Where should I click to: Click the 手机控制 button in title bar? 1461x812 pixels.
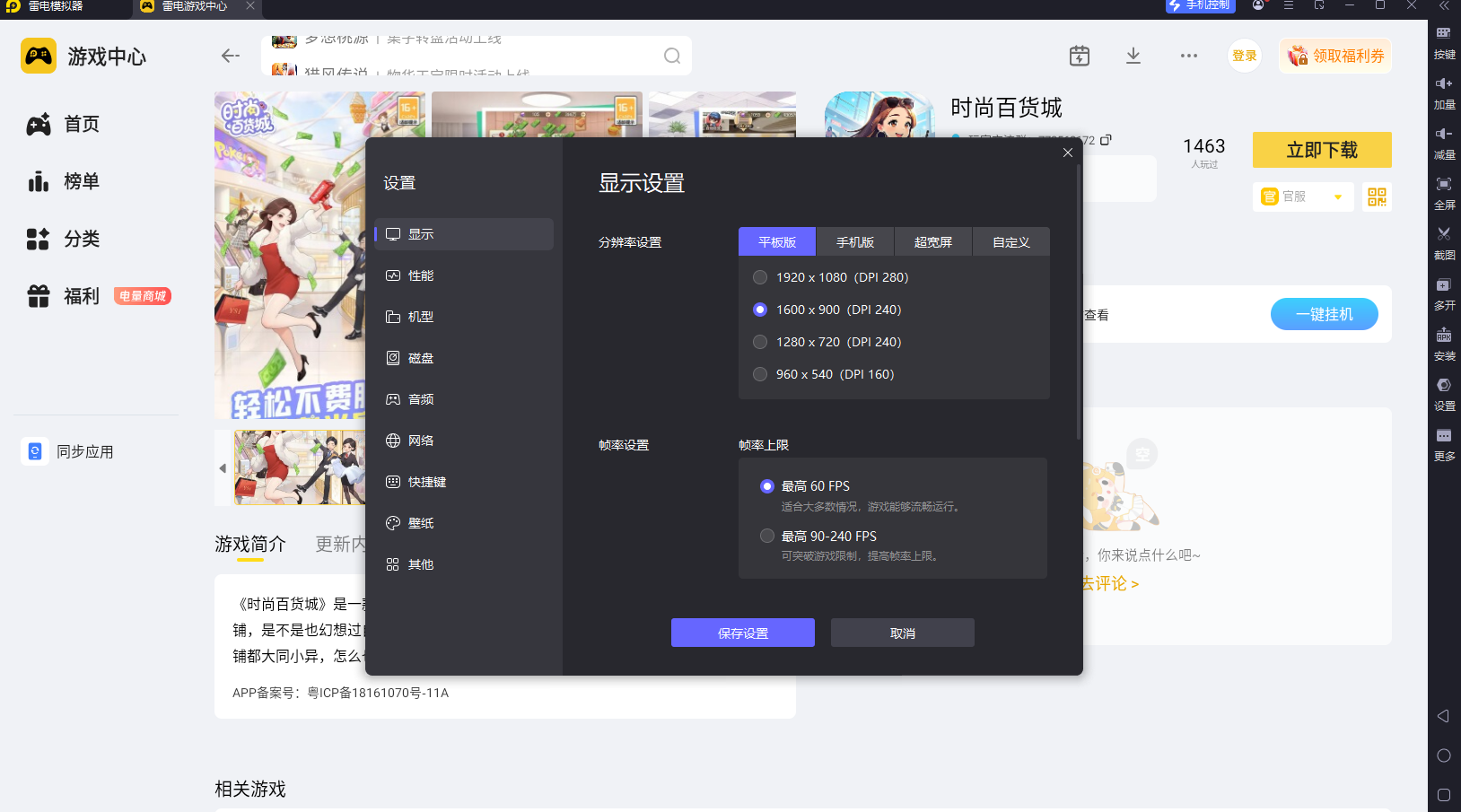[1201, 5]
